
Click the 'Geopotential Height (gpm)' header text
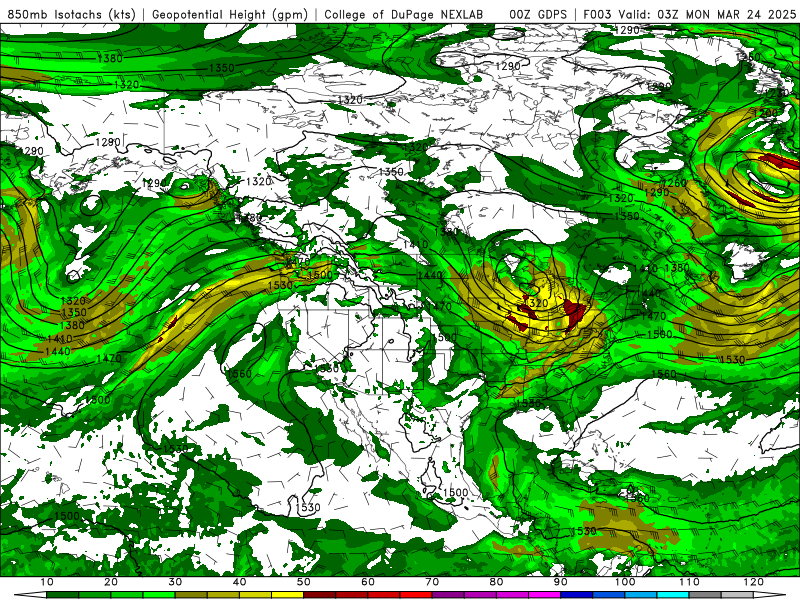(230, 14)
